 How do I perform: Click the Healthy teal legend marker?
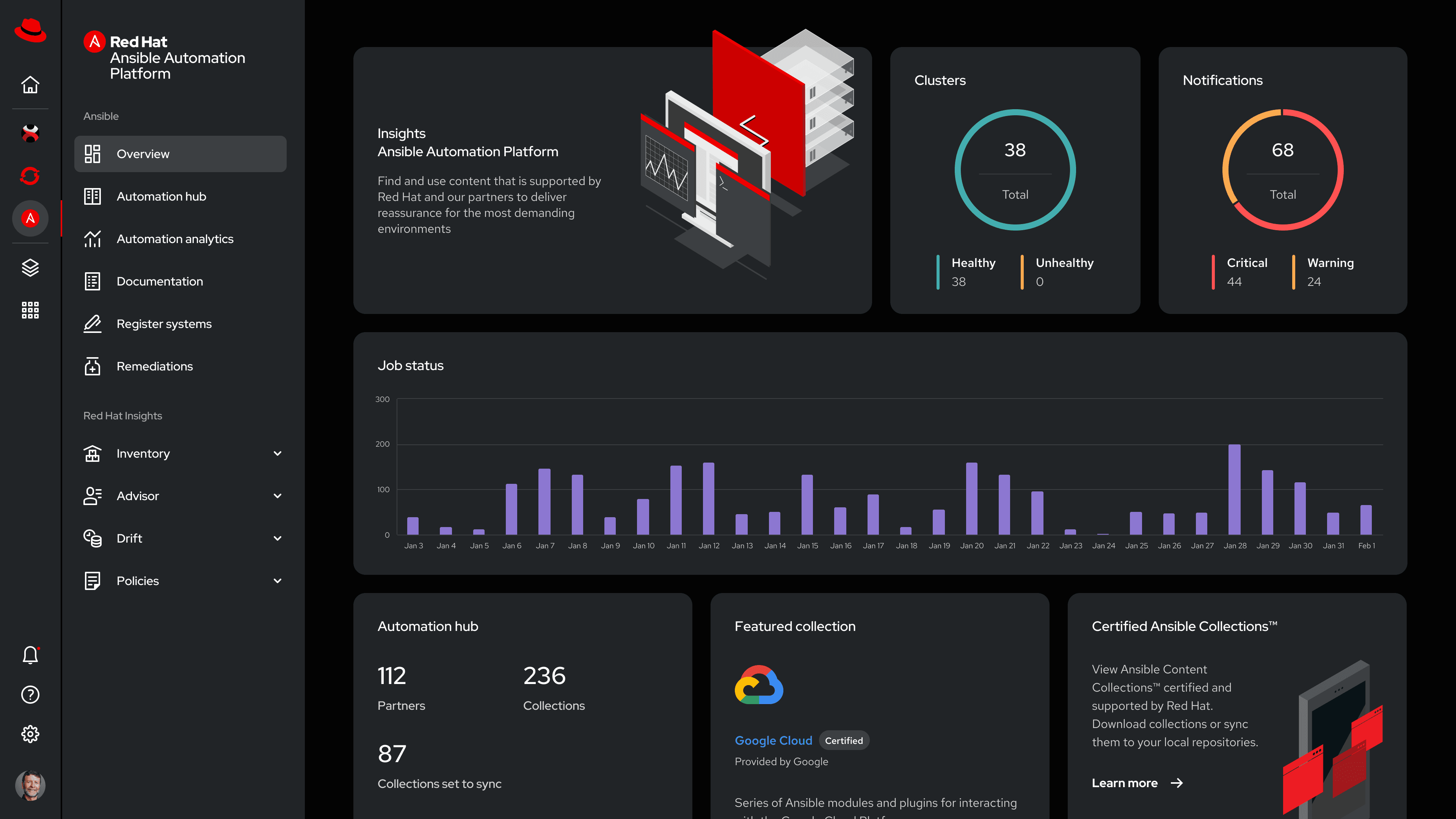tap(938, 272)
